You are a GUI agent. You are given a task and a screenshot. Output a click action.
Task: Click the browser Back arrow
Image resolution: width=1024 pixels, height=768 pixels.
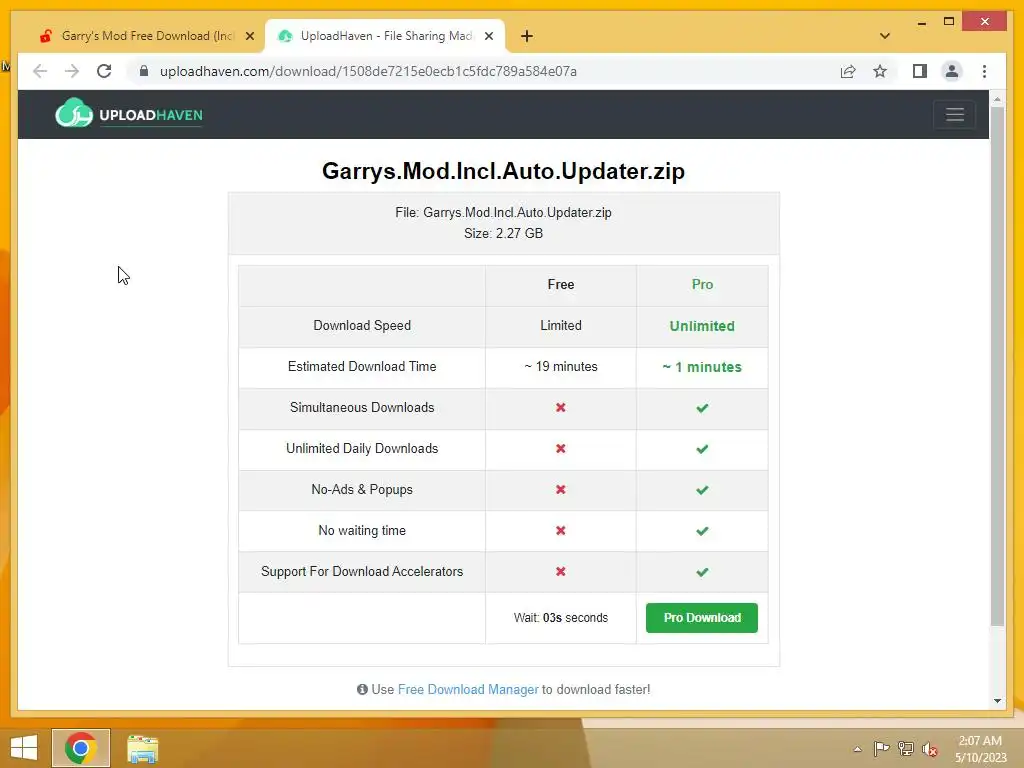40,71
